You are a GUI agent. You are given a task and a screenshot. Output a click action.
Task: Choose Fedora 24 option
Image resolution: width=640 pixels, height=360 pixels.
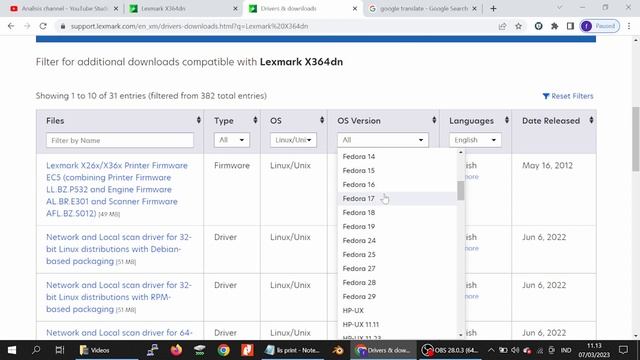click(397, 241)
